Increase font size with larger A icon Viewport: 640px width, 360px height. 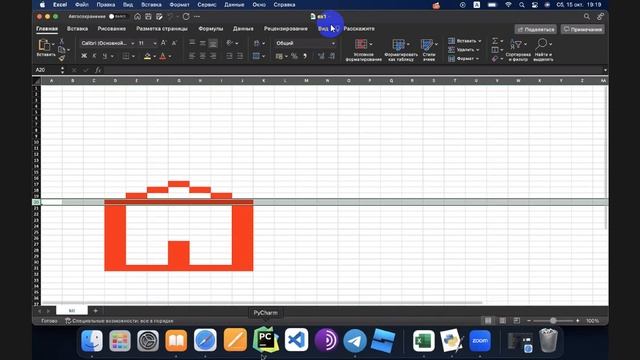pos(163,43)
